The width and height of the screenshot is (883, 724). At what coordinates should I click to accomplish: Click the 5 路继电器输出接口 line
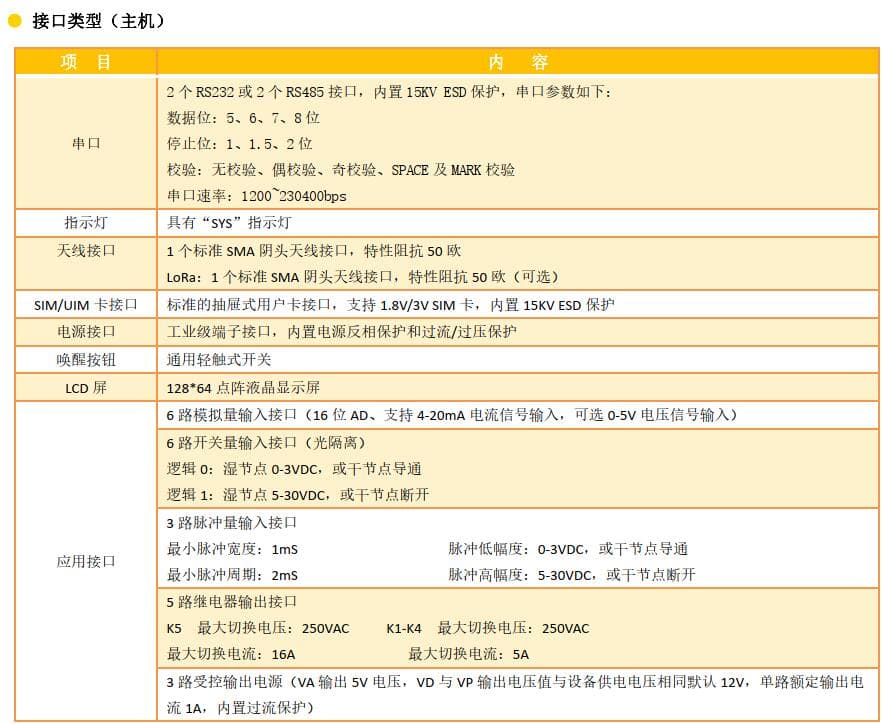click(231, 602)
